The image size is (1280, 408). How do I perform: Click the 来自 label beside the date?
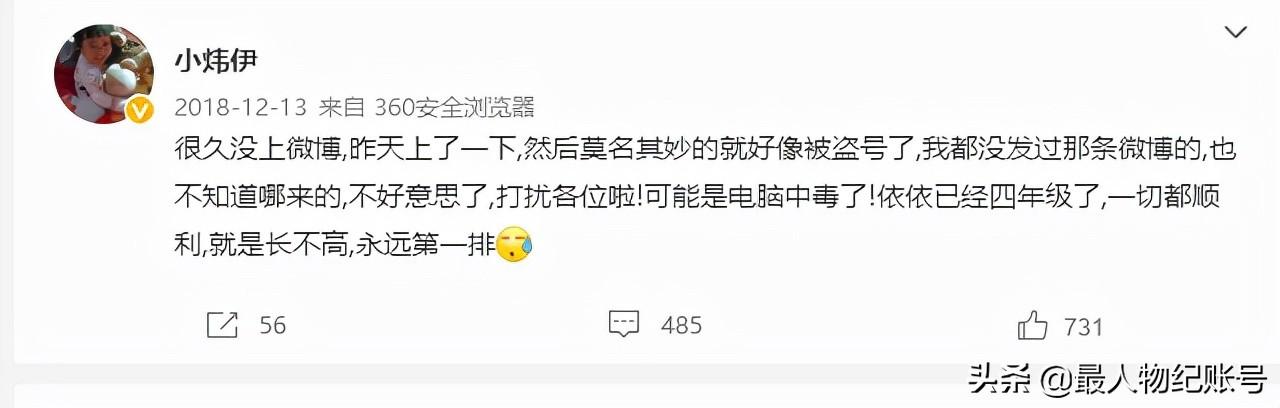click(x=342, y=106)
